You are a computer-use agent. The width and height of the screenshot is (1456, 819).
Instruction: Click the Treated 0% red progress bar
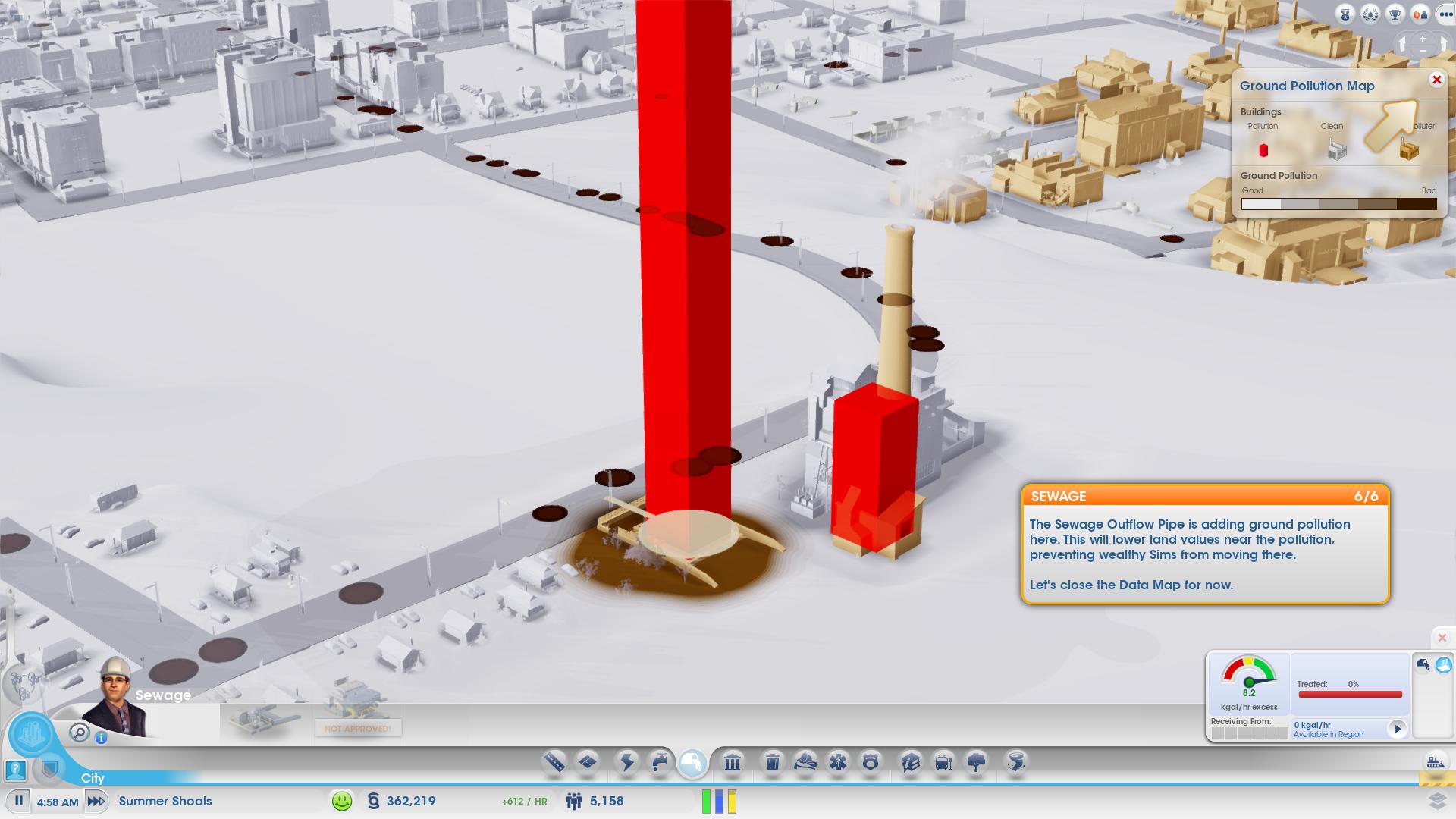point(1350,694)
